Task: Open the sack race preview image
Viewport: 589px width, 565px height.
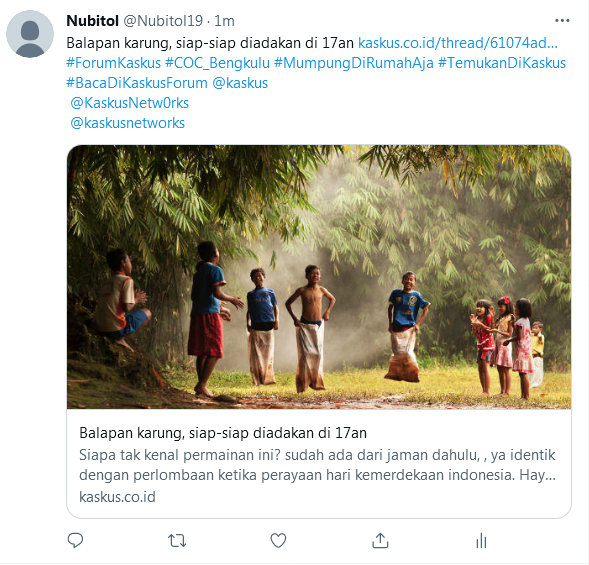Action: pyautogui.click(x=319, y=277)
